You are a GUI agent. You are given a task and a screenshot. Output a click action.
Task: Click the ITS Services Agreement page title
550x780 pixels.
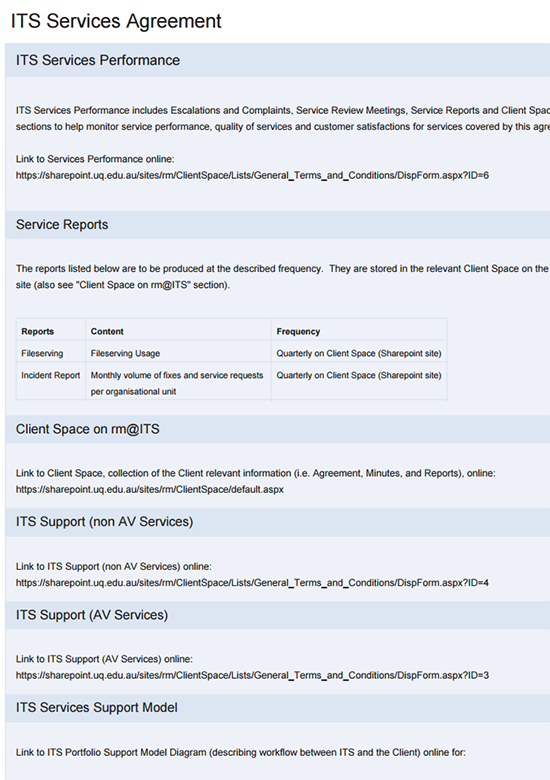pyautogui.click(x=116, y=21)
